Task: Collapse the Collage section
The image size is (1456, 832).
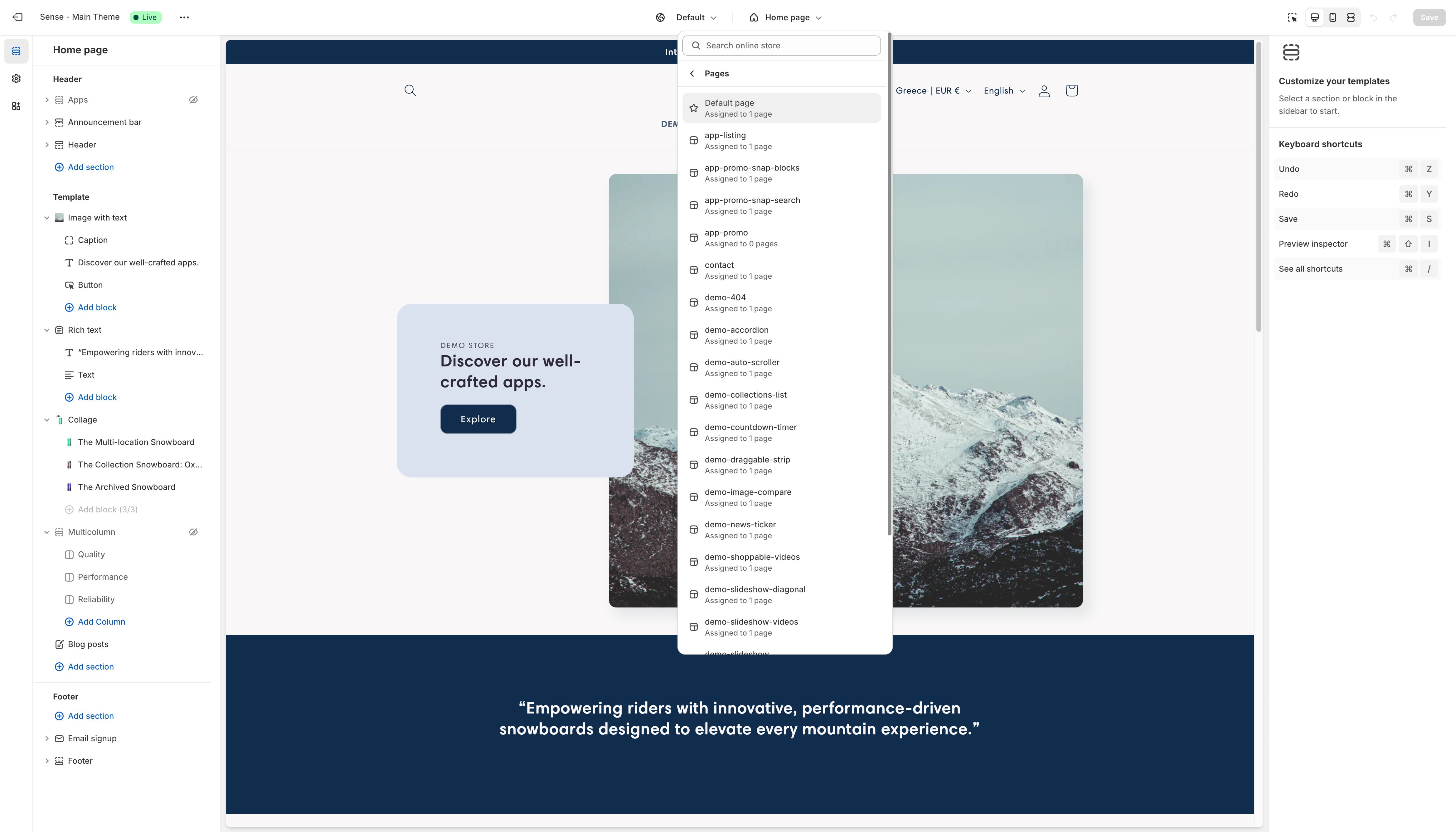Action: [x=47, y=420]
